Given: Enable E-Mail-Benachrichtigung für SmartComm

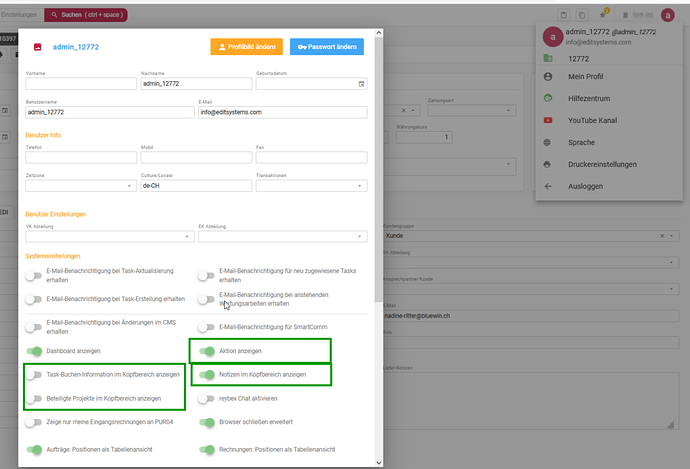Looking at the screenshot, I should pyautogui.click(x=206, y=327).
